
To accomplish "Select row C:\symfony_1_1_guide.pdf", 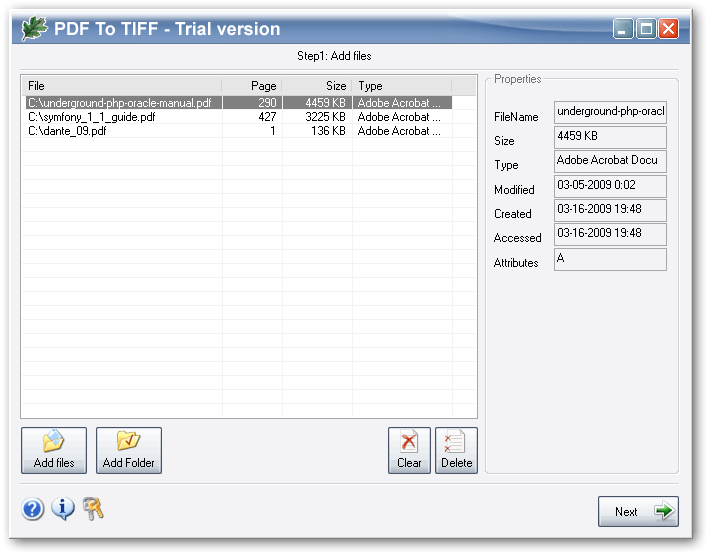I will coord(238,117).
